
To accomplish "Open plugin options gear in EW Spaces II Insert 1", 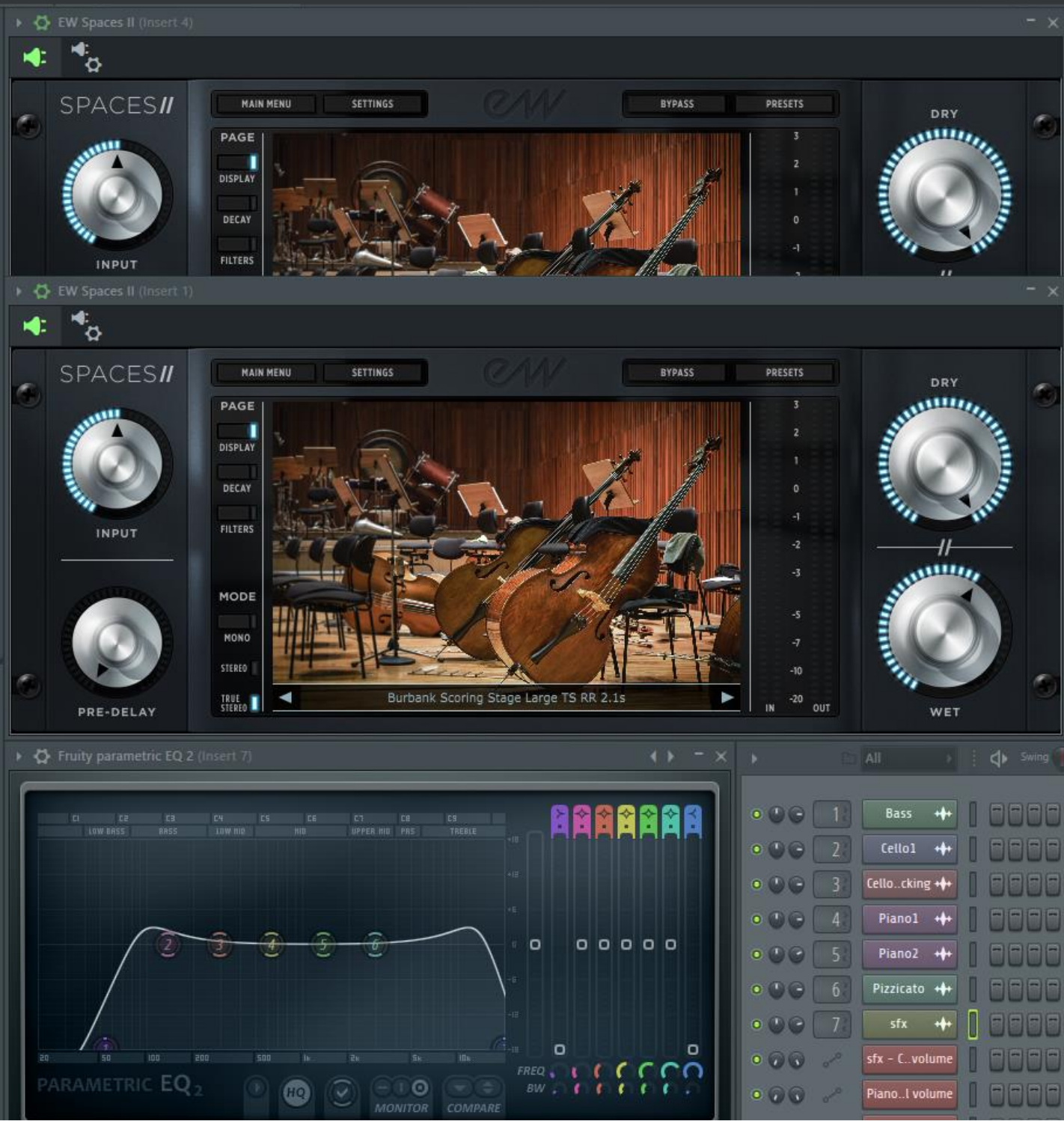I will [42, 291].
